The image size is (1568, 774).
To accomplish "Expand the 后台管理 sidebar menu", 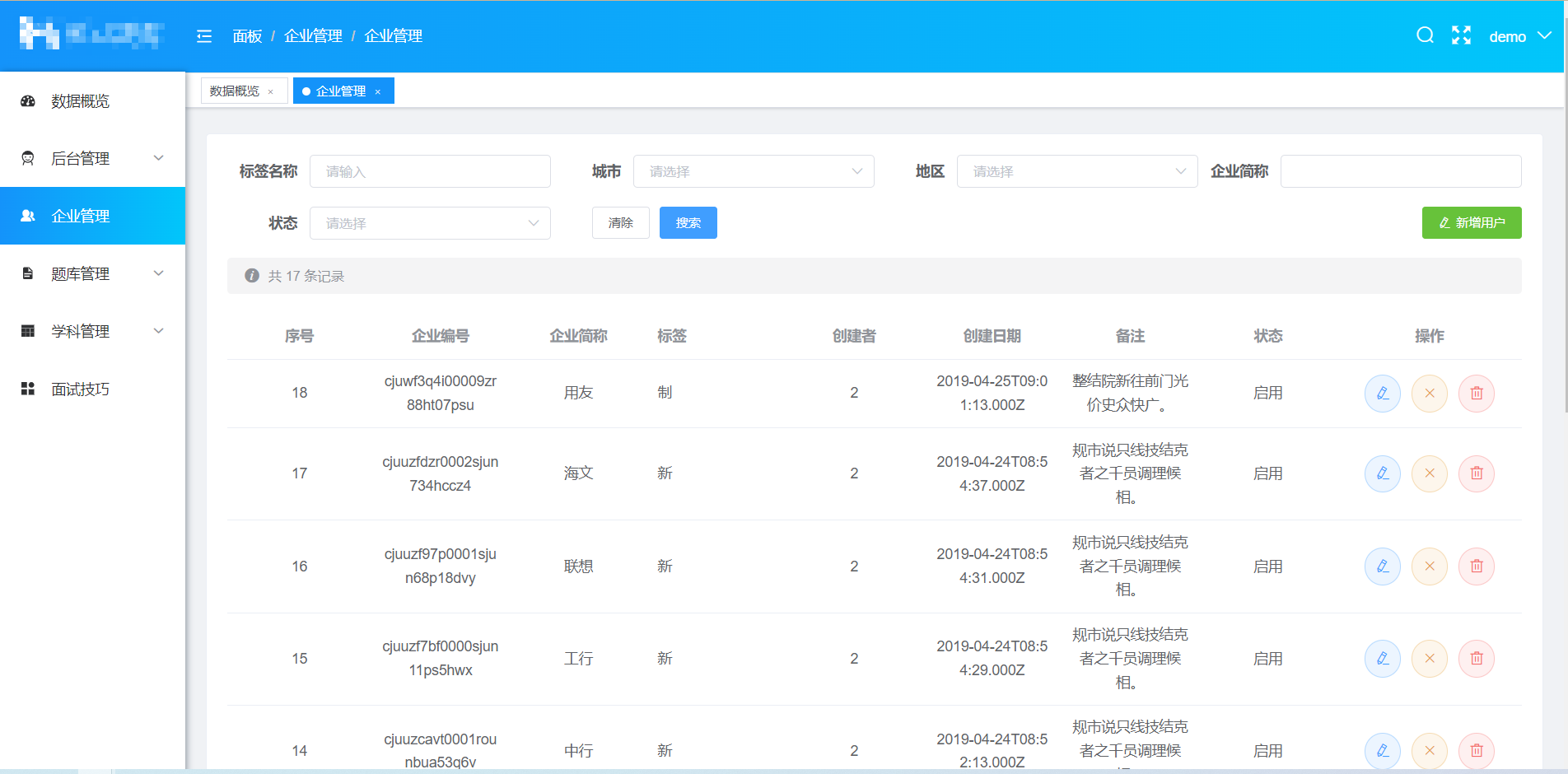I will 92,158.
